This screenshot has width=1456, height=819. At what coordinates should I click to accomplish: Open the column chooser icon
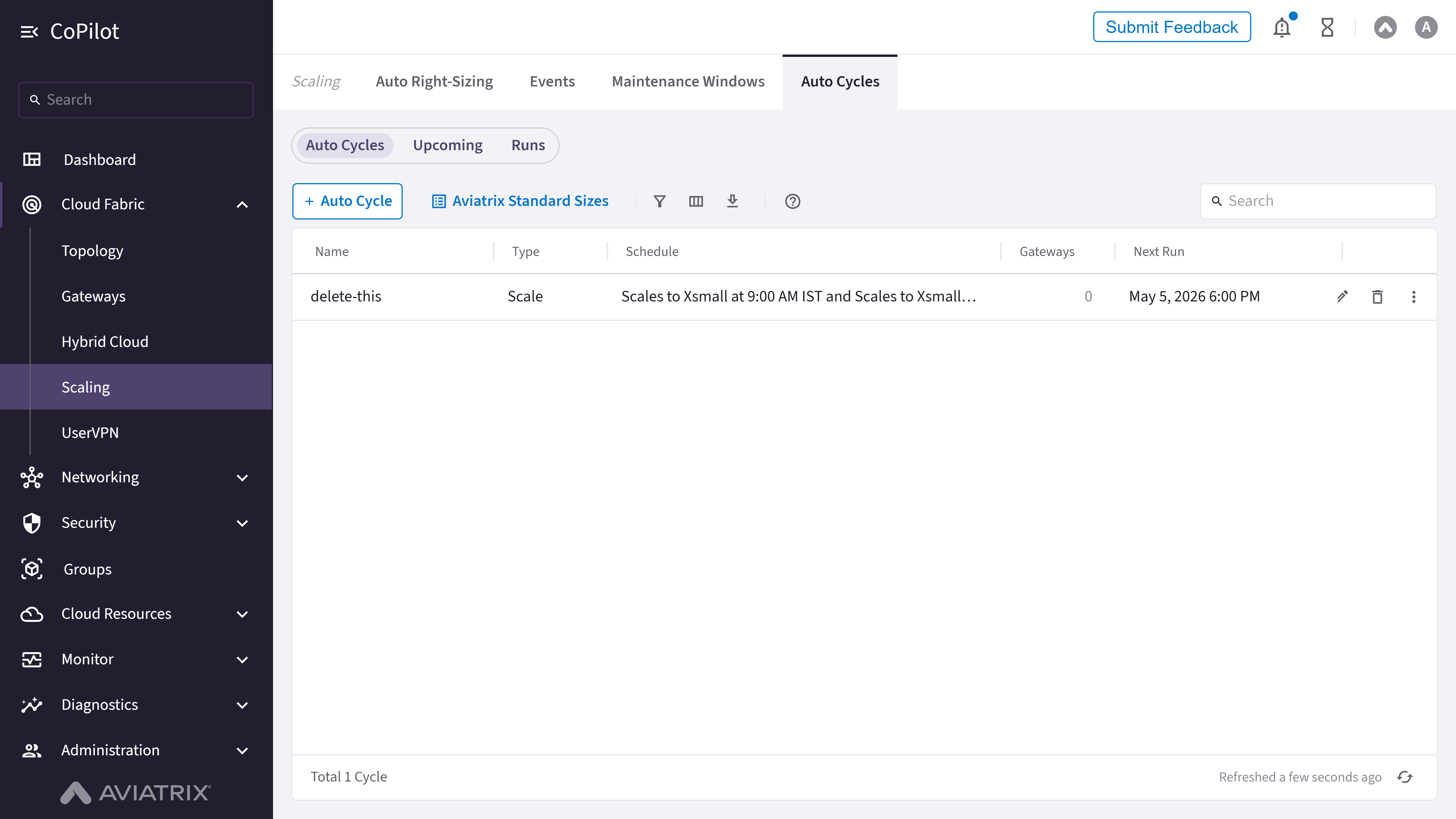coord(696,201)
